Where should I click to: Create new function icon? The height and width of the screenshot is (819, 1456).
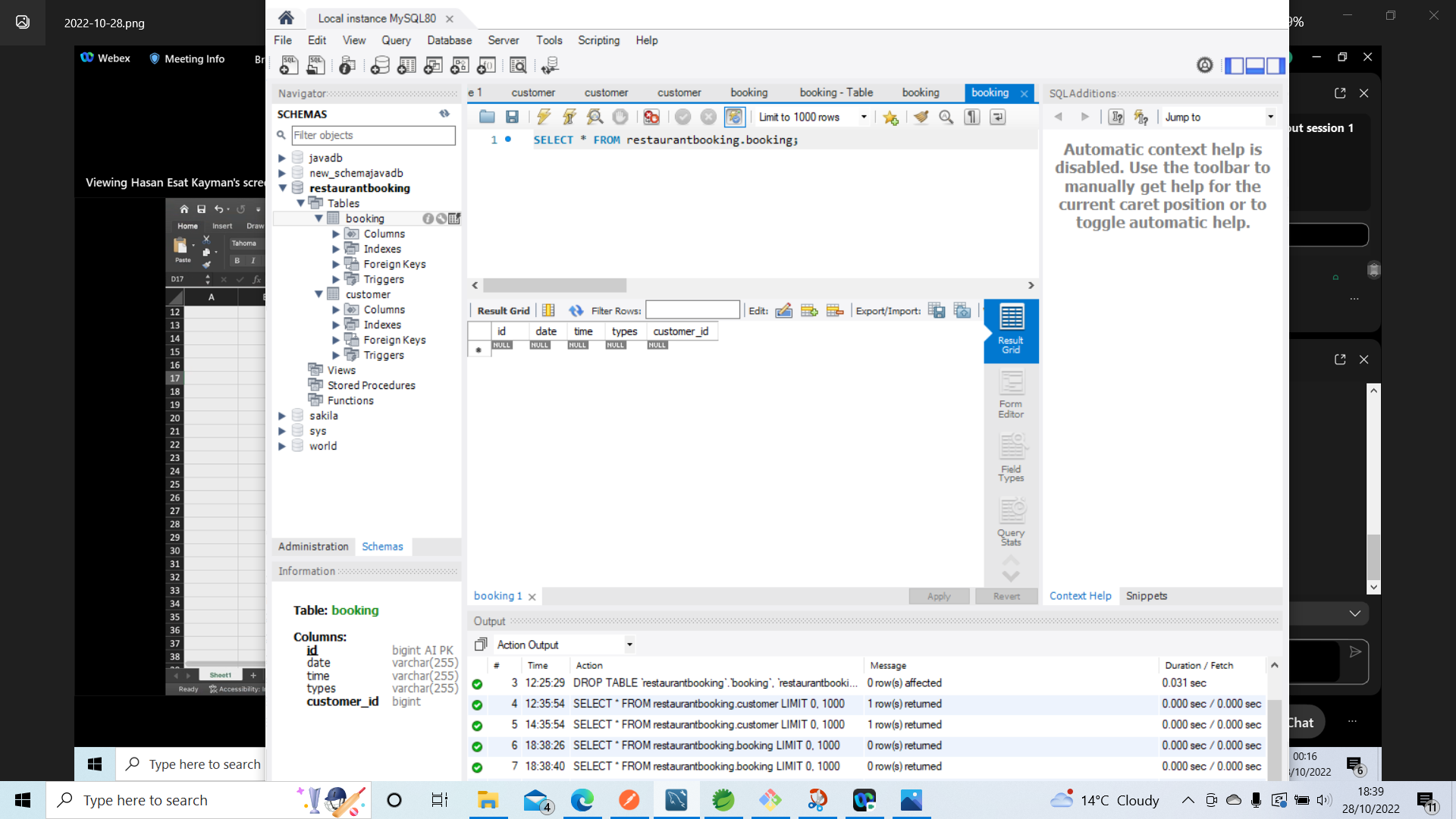click(486, 66)
